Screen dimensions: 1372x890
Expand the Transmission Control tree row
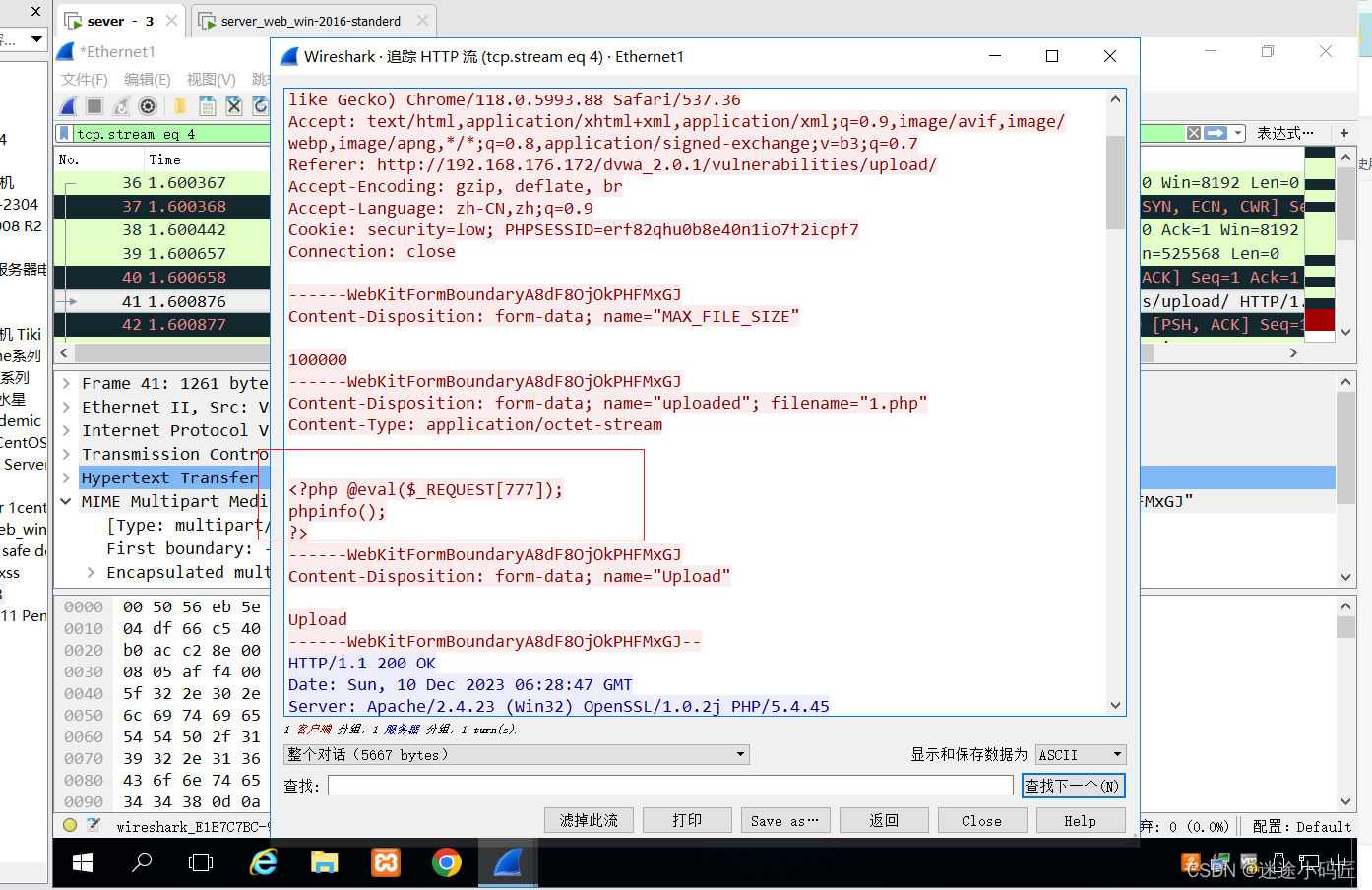click(66, 454)
